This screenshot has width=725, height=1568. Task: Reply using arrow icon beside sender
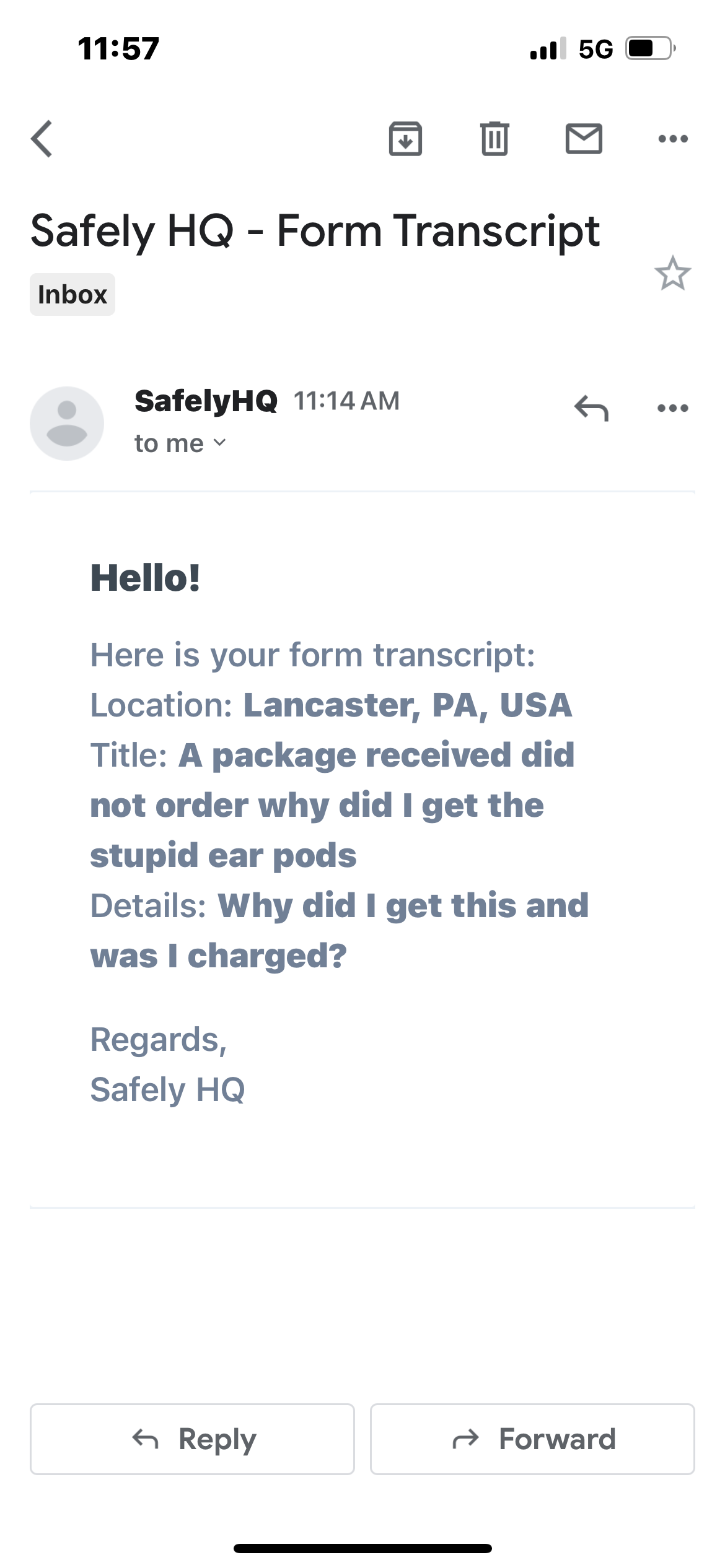pos(591,408)
